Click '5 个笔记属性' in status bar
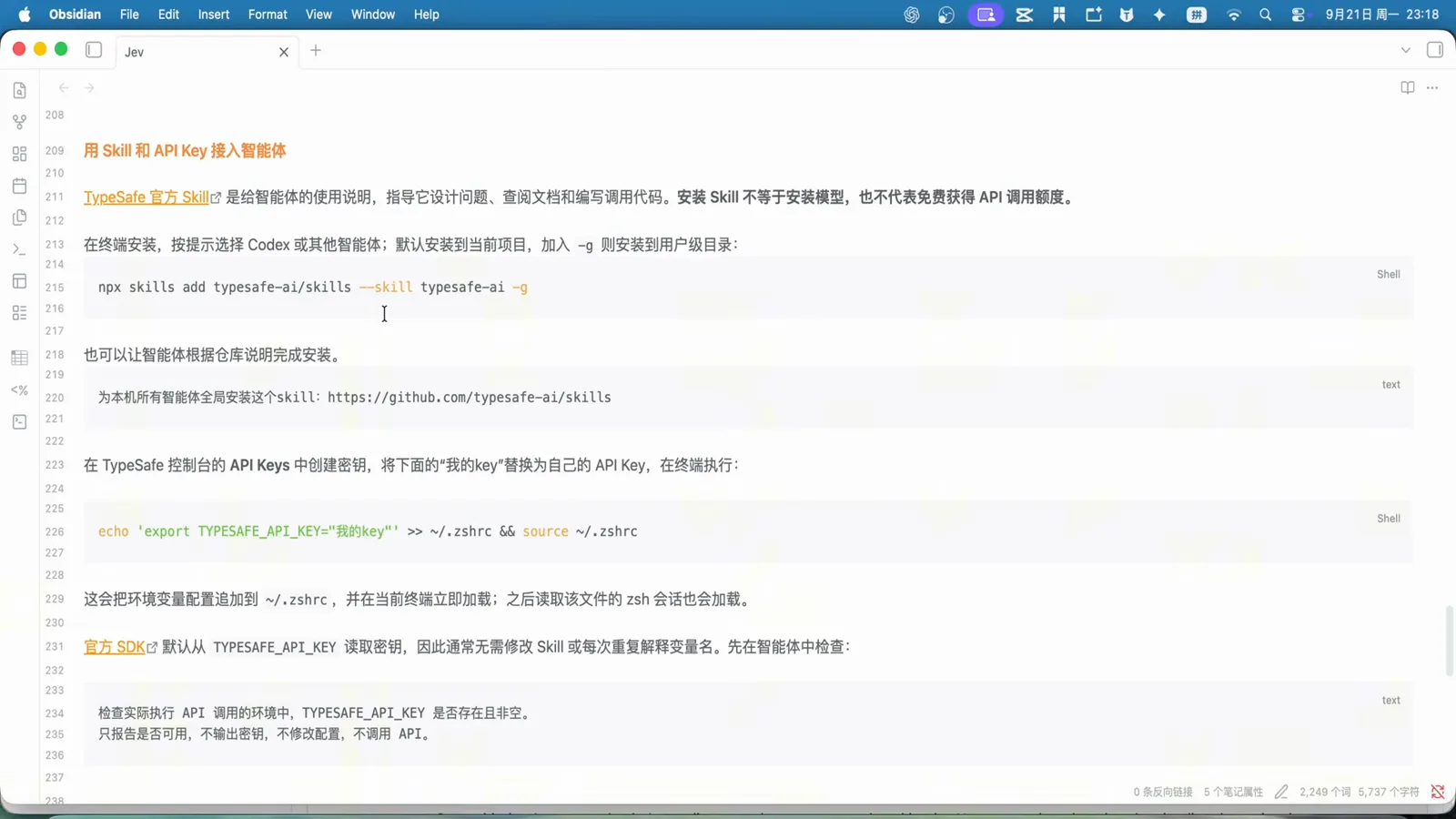 coord(1233,792)
